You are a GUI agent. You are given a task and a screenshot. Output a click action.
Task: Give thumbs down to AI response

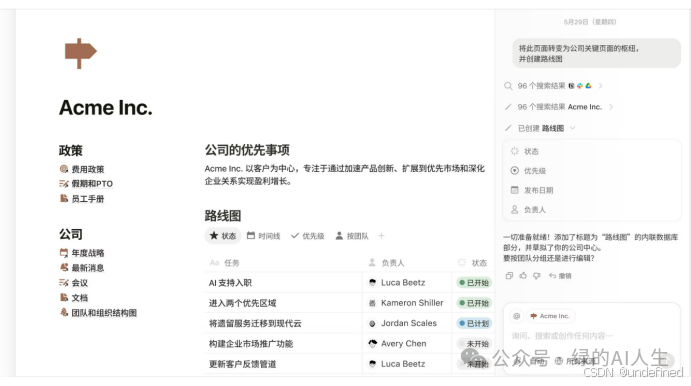coord(537,276)
